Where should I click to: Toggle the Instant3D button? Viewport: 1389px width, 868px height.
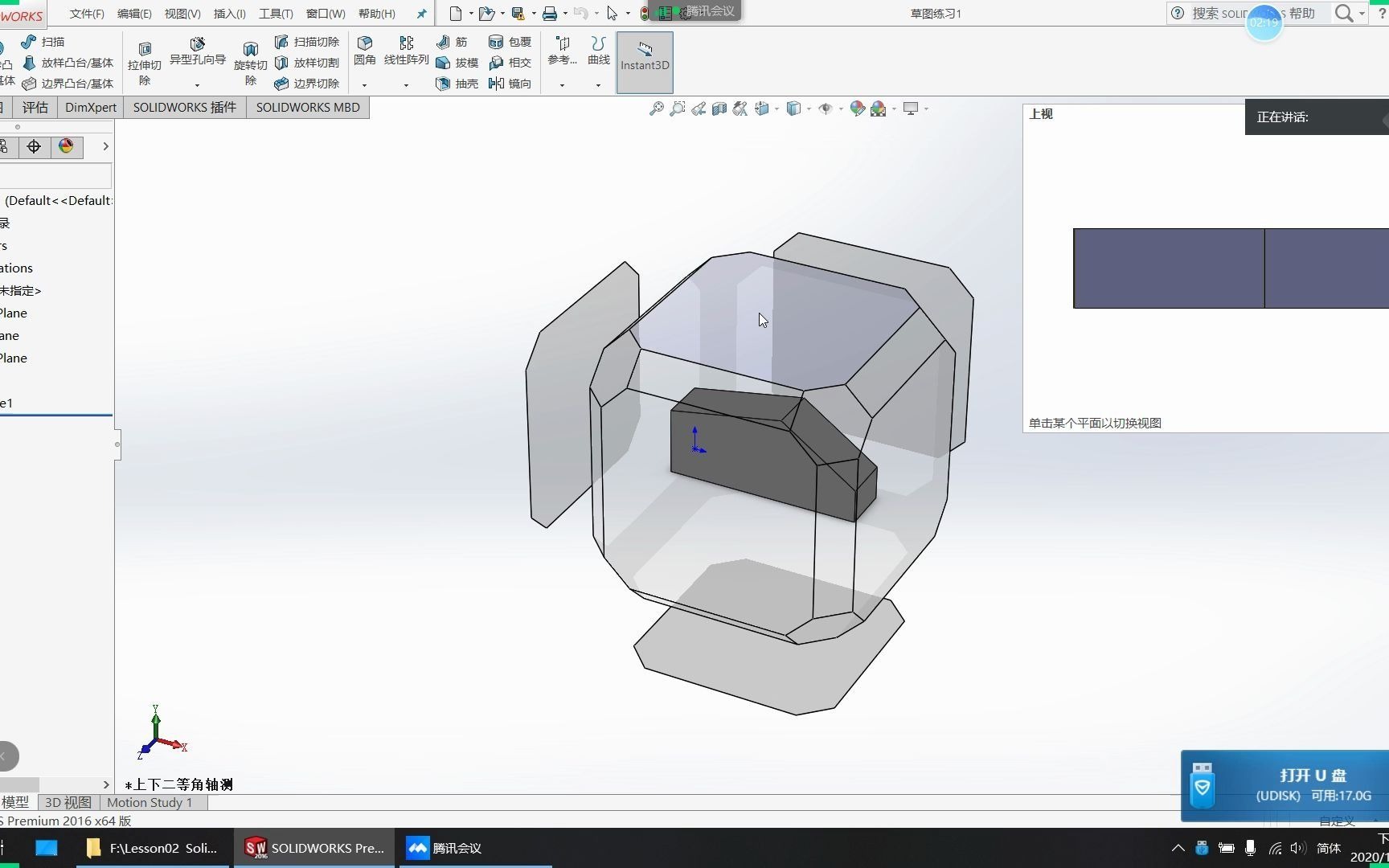[x=645, y=63]
